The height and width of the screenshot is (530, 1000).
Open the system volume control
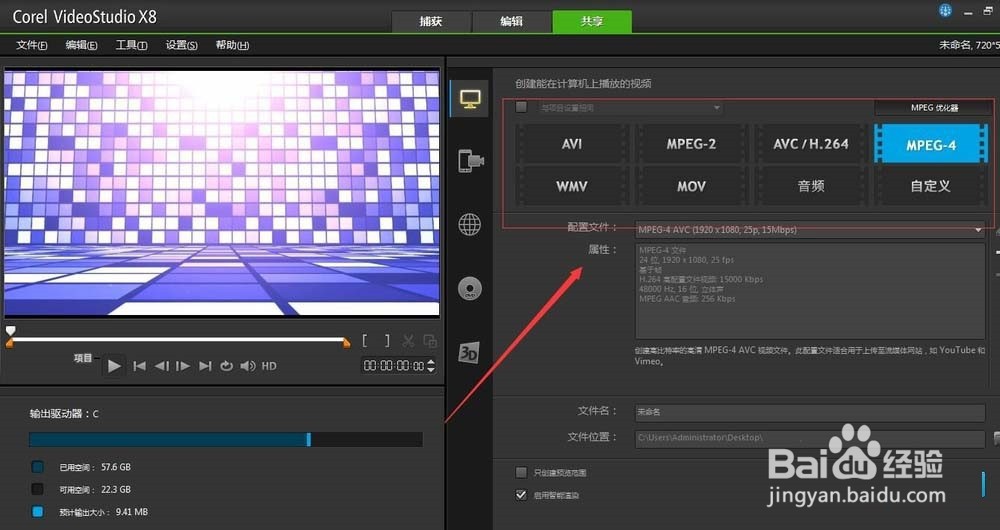(x=247, y=366)
